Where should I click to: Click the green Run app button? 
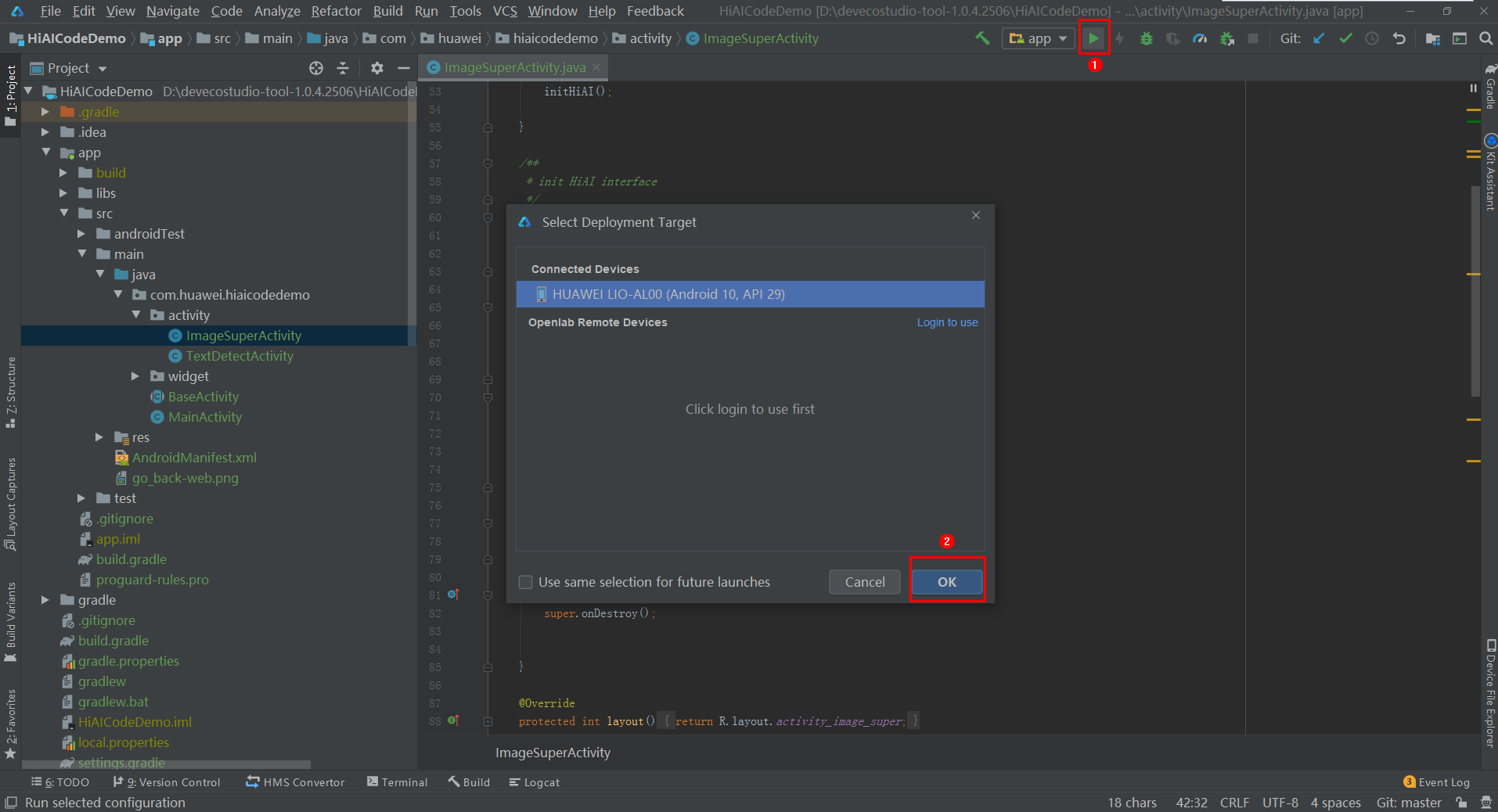1093,38
